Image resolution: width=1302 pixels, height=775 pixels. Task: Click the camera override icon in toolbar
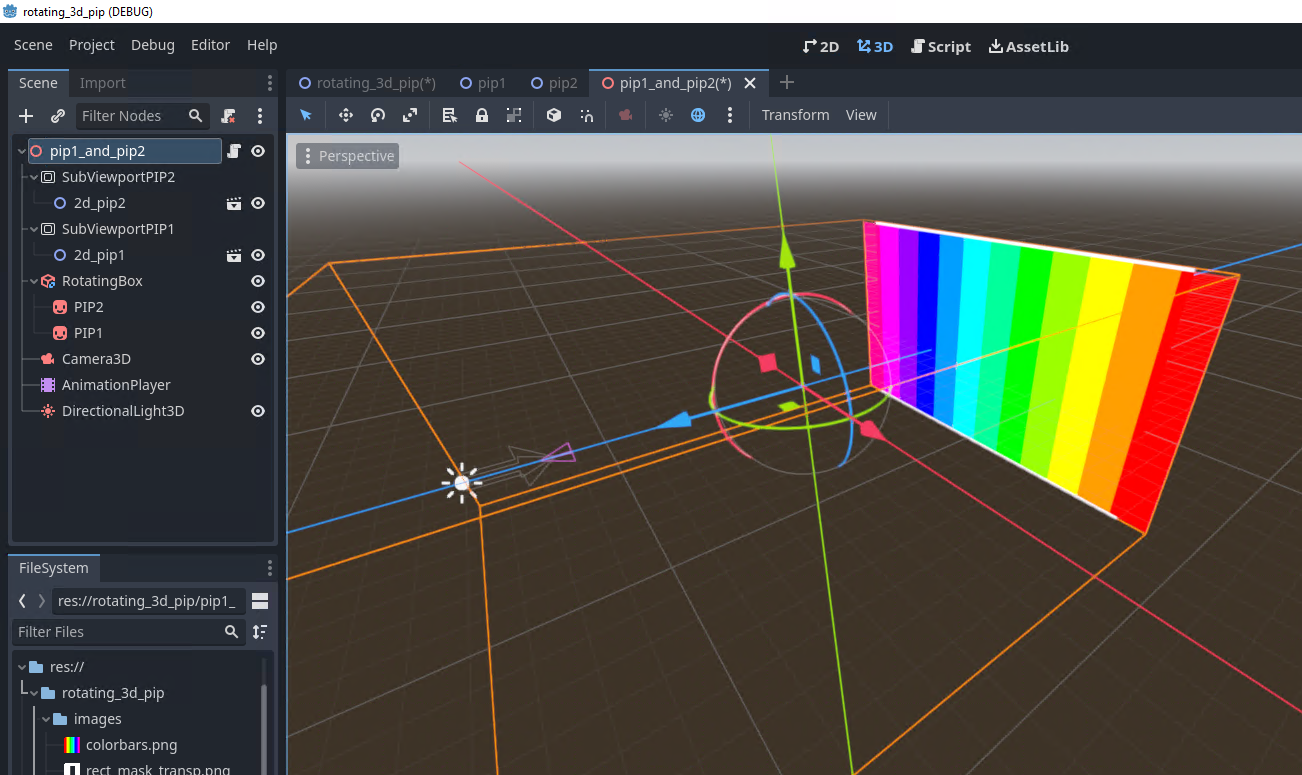tap(626, 115)
